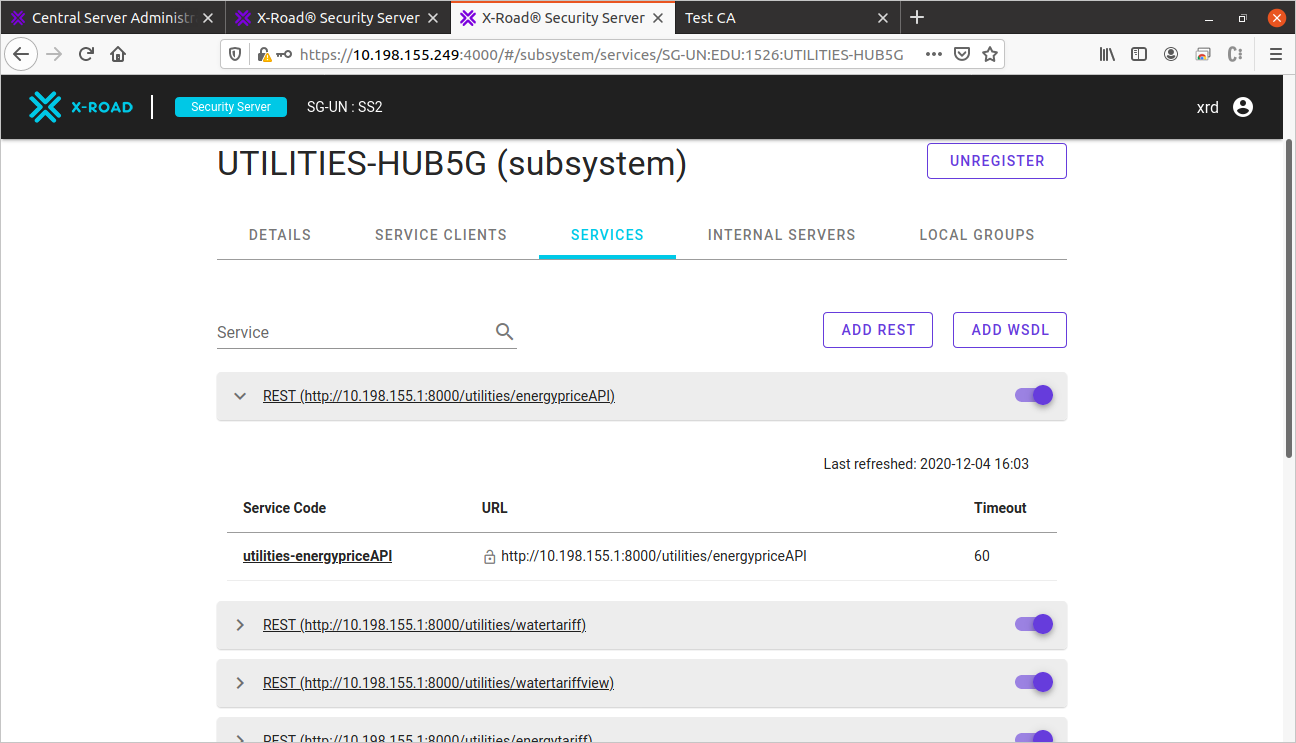
Task: Collapse the energypriceAPI REST service row
Action: (240, 396)
